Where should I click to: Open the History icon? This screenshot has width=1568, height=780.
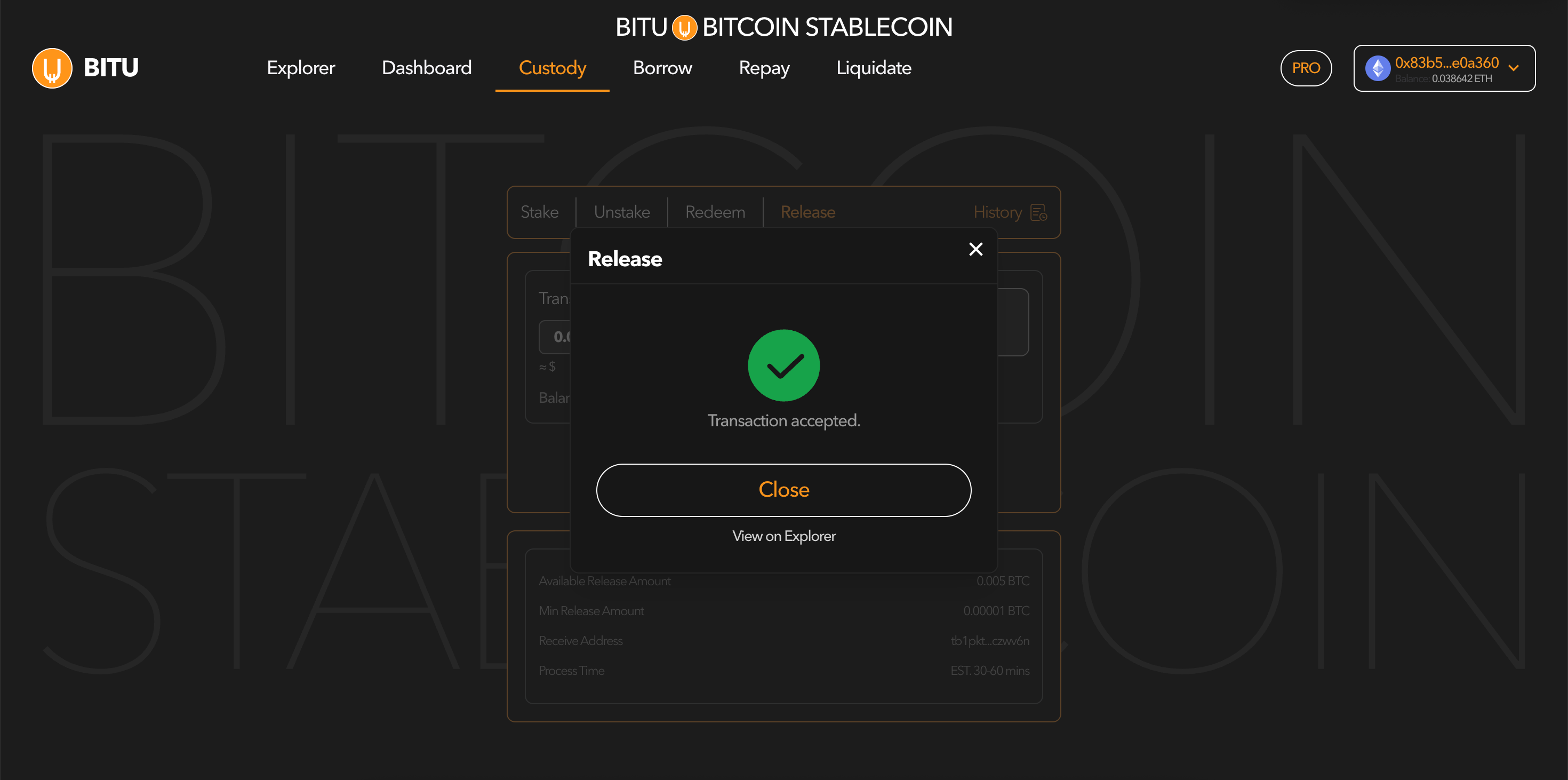tap(1038, 212)
